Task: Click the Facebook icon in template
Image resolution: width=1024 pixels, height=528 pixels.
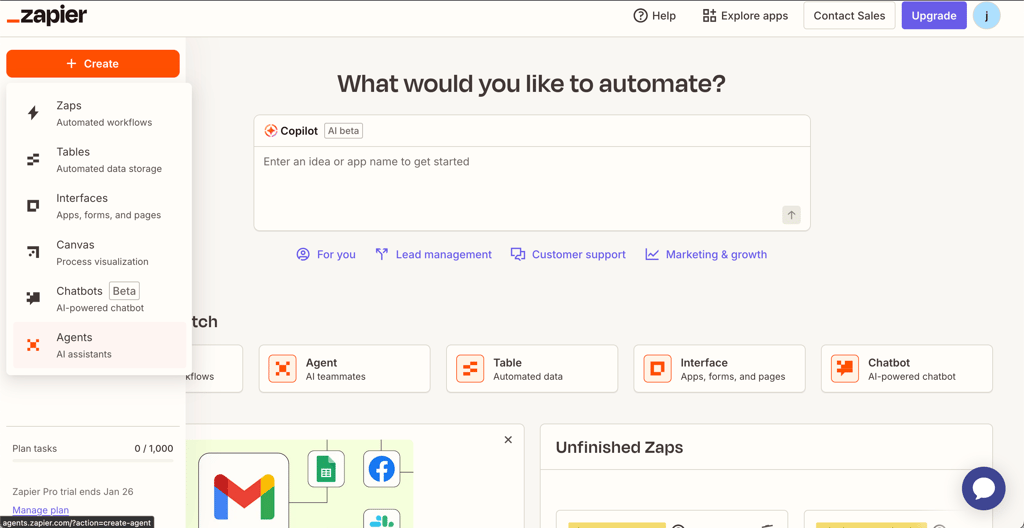Action: [382, 469]
